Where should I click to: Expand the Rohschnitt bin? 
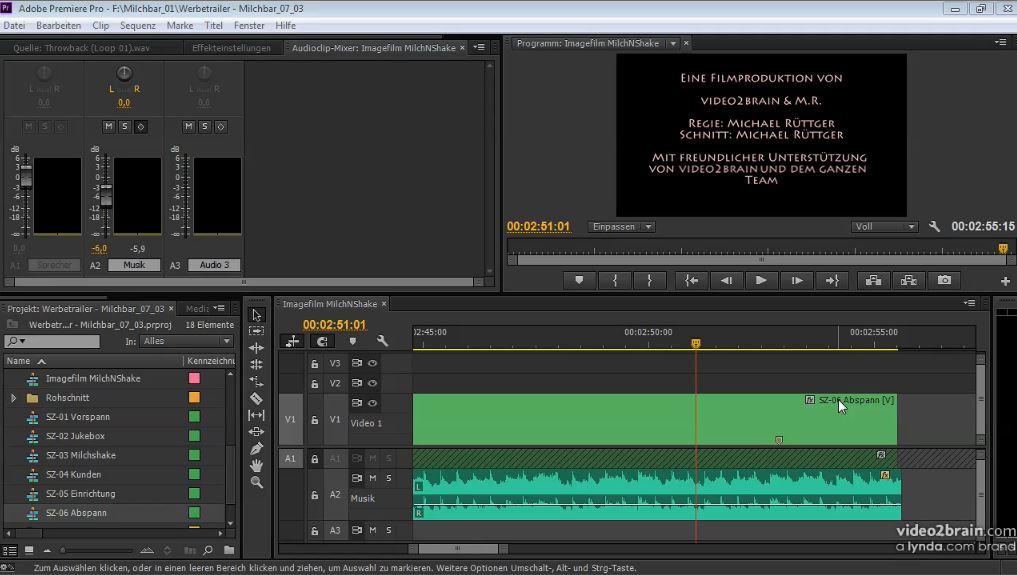coord(14,398)
